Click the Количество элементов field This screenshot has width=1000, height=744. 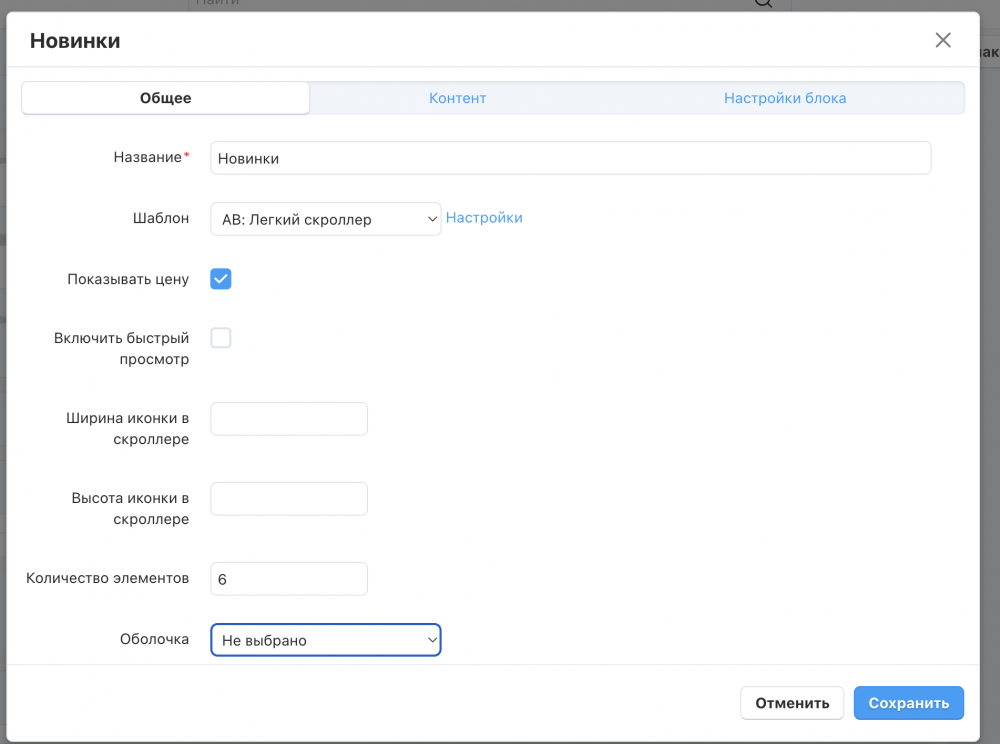289,579
